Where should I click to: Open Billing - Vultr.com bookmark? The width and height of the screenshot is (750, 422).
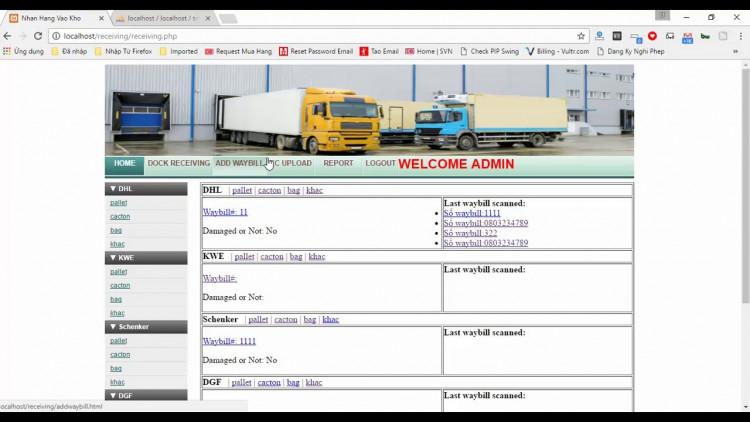[557, 51]
